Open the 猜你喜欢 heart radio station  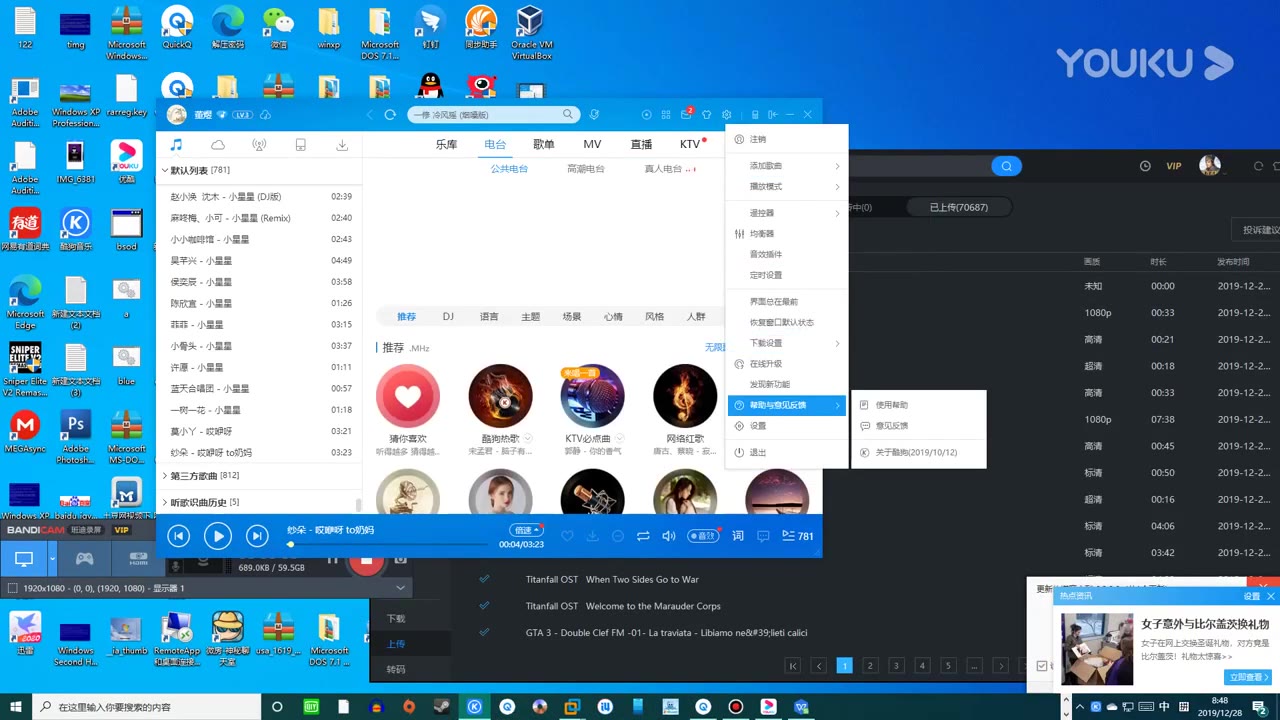(408, 396)
